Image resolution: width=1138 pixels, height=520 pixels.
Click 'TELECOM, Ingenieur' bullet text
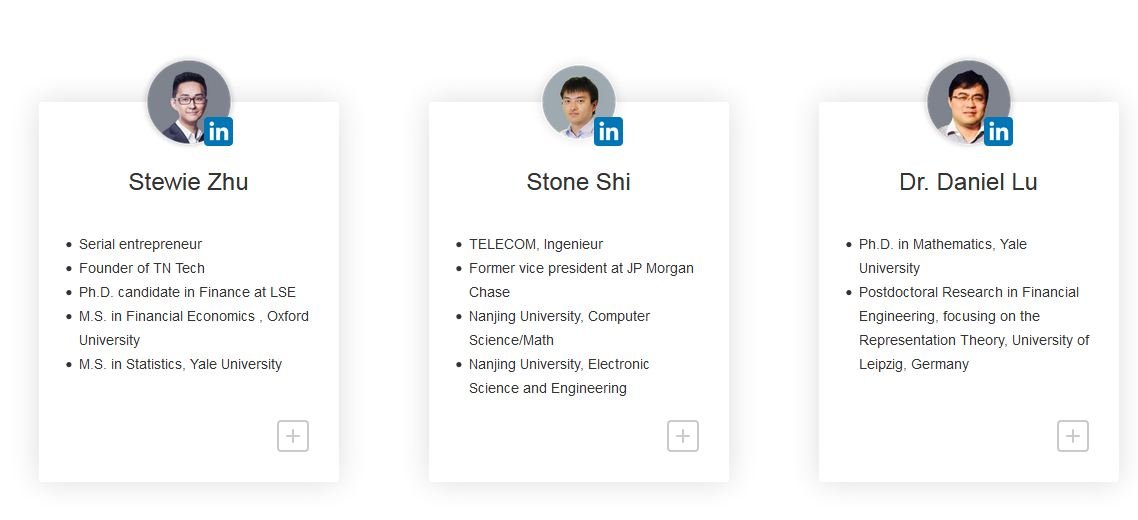[x=536, y=244]
